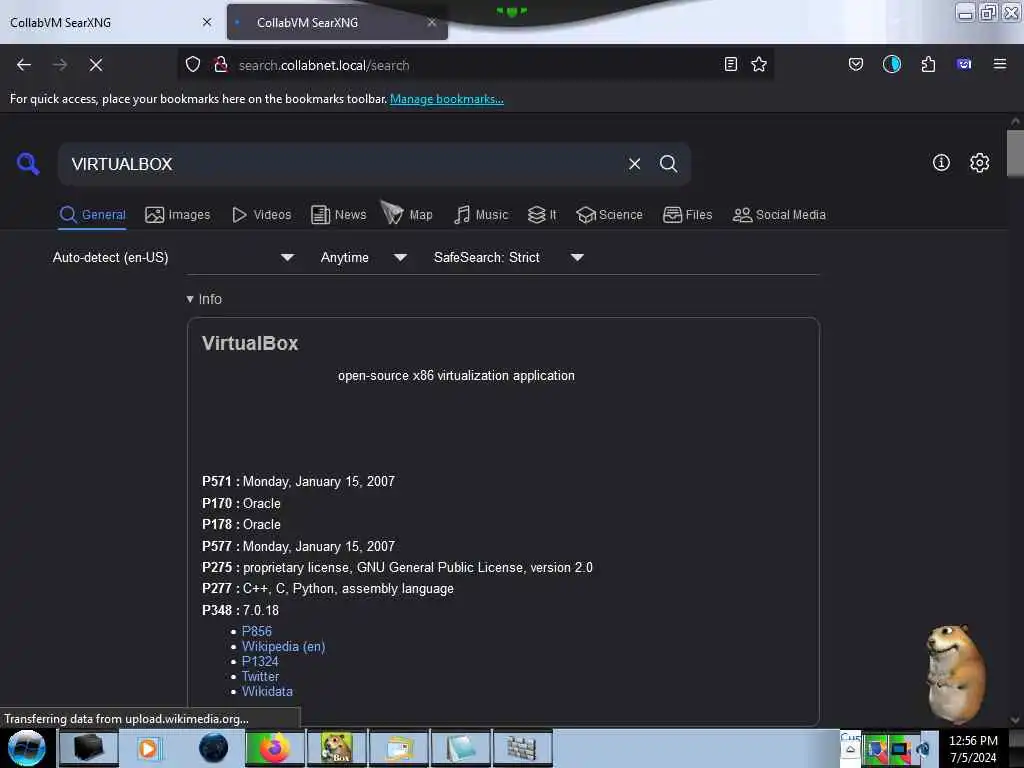
Task: Click the 'P348 : 7.0.18' version line
Action: point(240,610)
